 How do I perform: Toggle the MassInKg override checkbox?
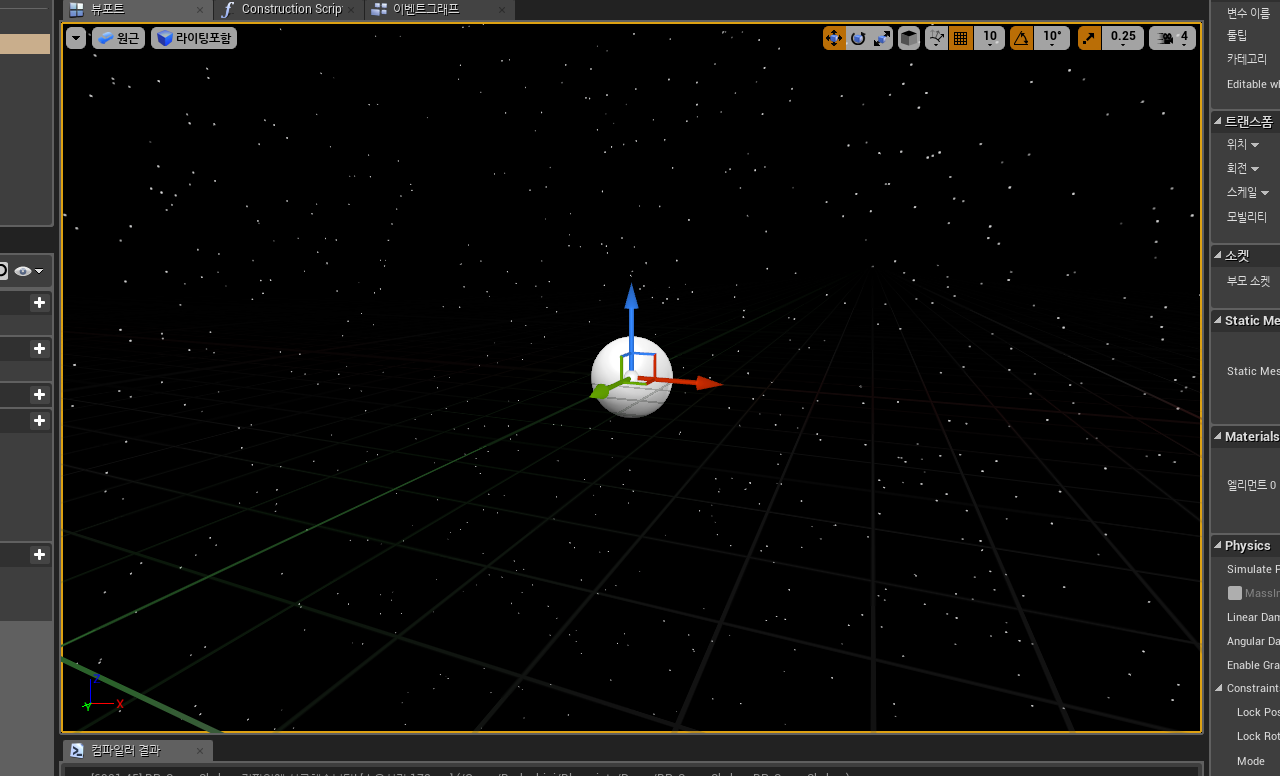[x=1235, y=593]
